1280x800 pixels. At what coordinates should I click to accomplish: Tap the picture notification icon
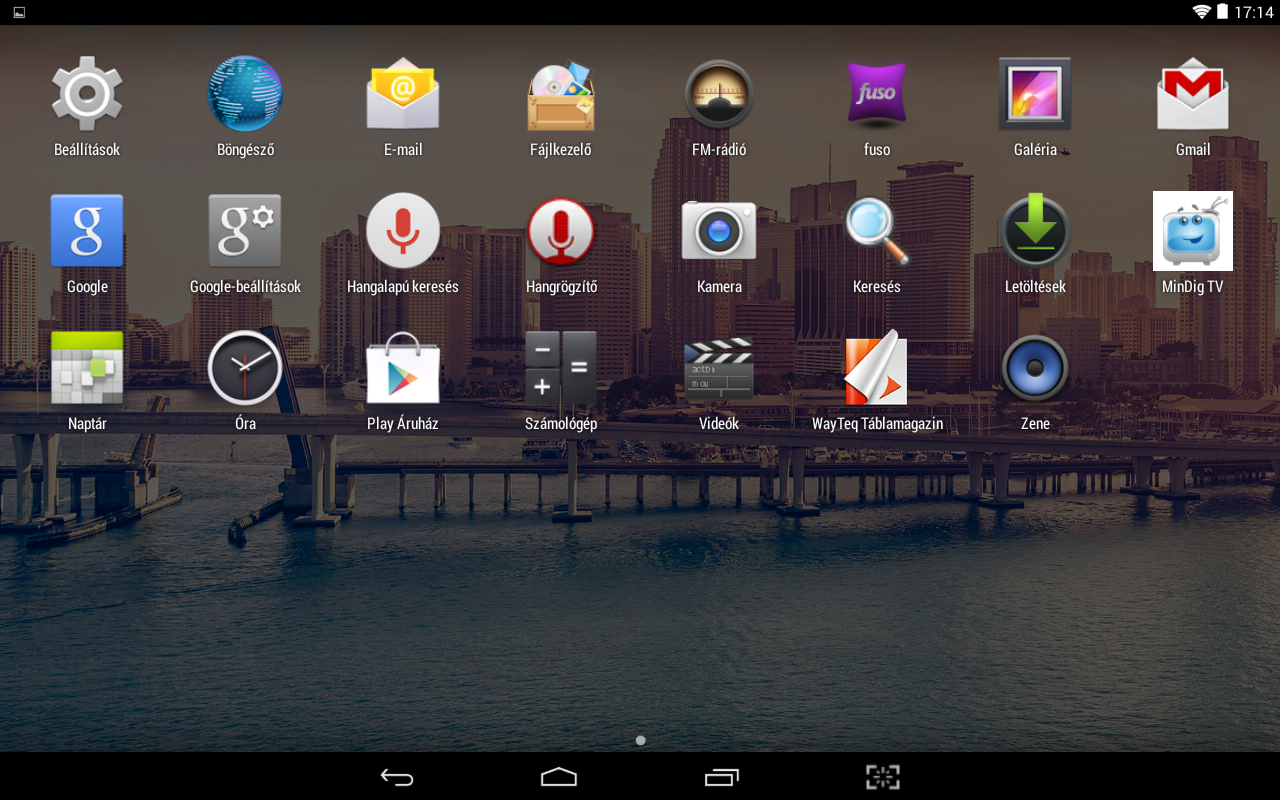pos(19,12)
